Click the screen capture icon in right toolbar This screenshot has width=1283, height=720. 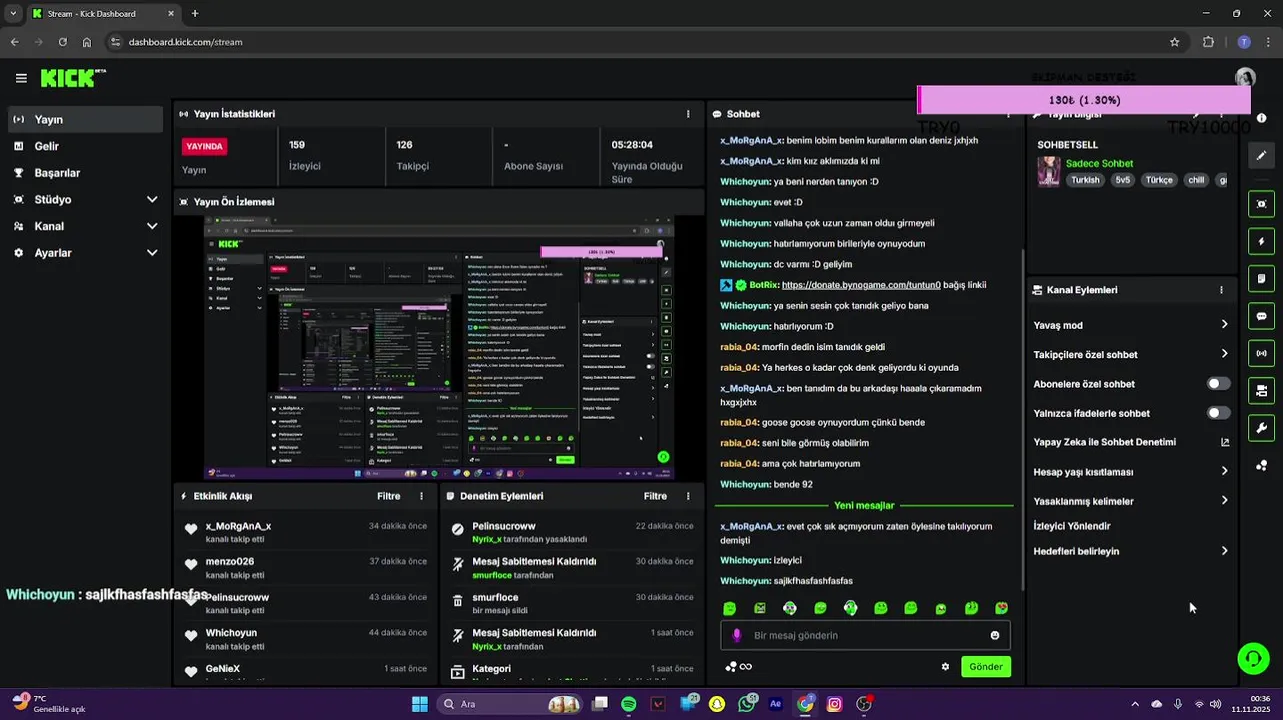[1261, 204]
